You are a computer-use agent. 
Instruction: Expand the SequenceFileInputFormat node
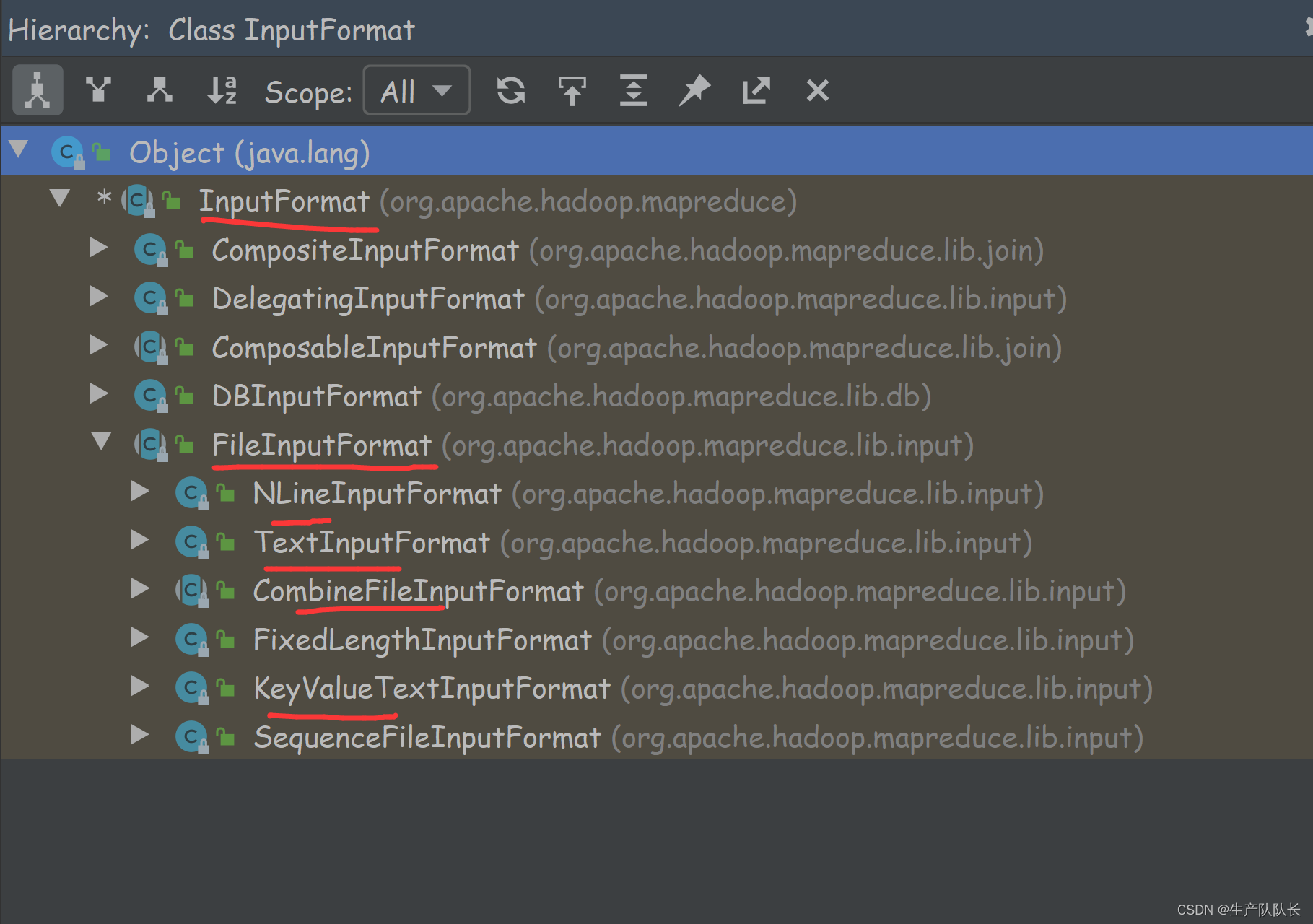[x=140, y=735]
